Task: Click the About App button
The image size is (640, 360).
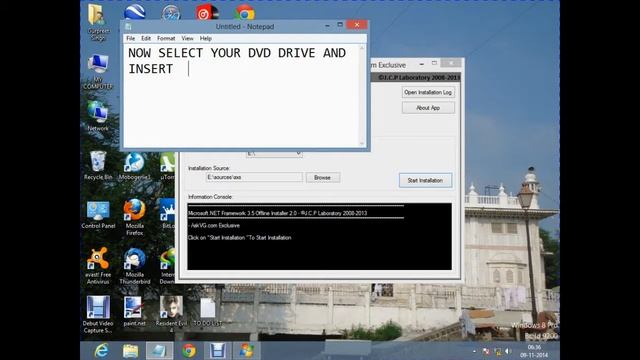Action: (x=428, y=108)
